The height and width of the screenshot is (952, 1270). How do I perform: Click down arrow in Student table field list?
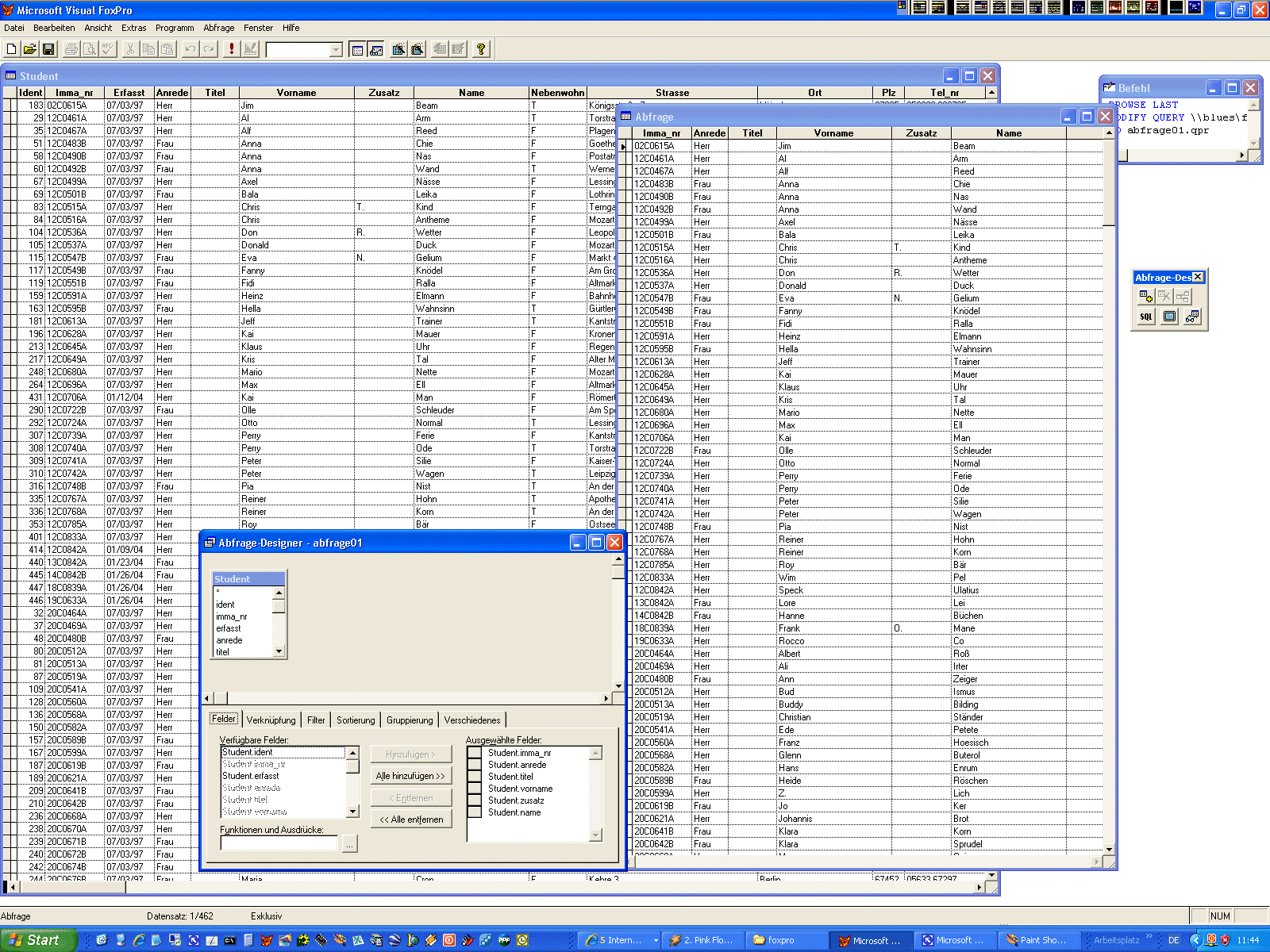(x=279, y=651)
